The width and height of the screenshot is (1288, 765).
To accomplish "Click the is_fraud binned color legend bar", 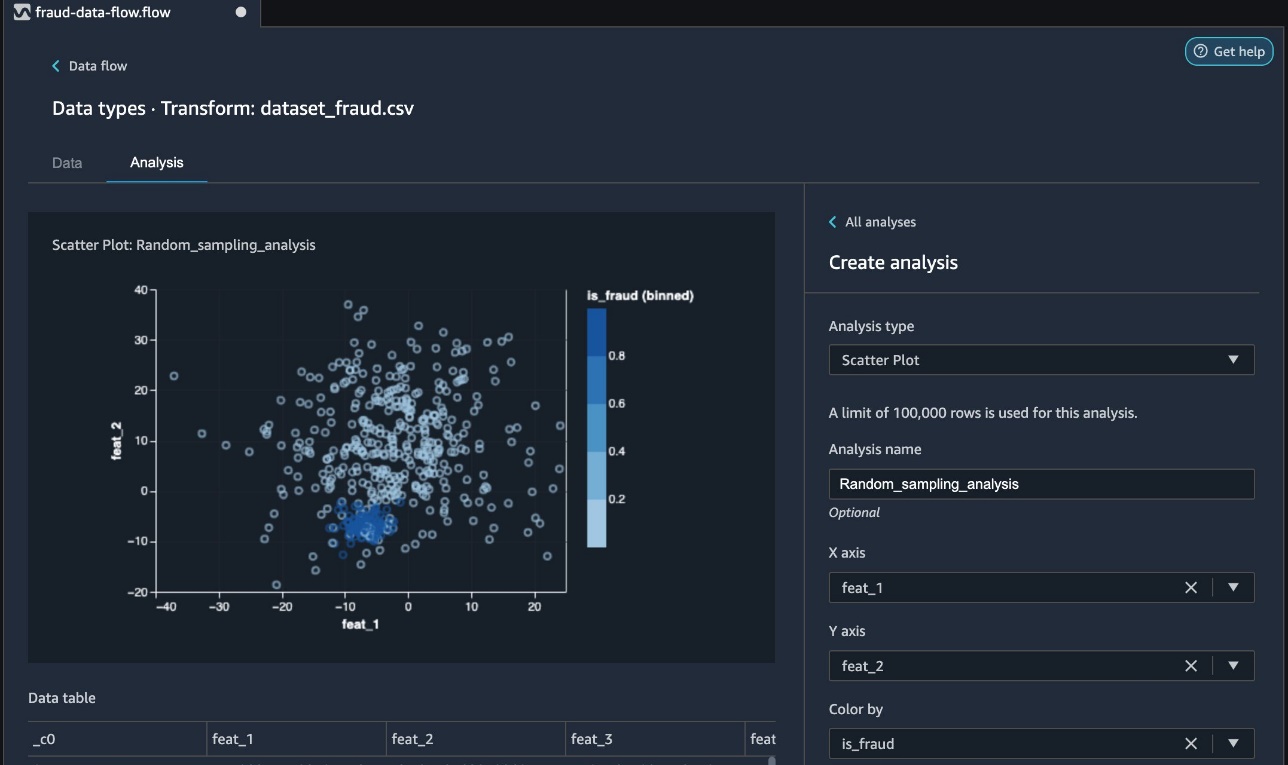I will pos(596,427).
